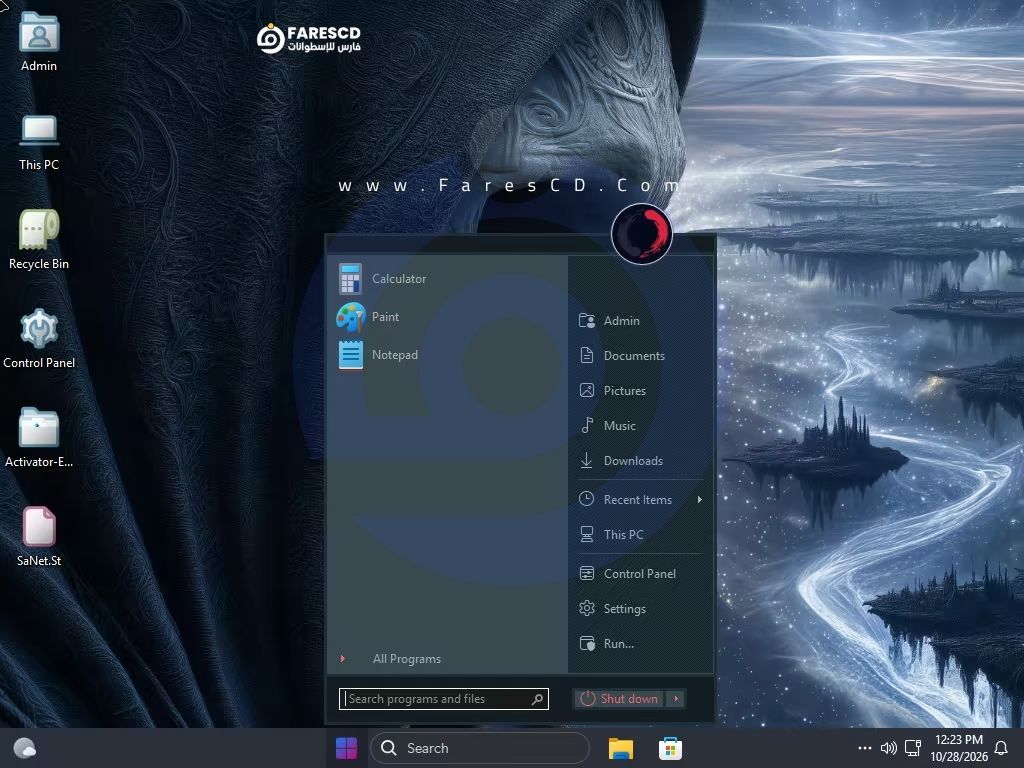Click the Shut down button

(618, 699)
